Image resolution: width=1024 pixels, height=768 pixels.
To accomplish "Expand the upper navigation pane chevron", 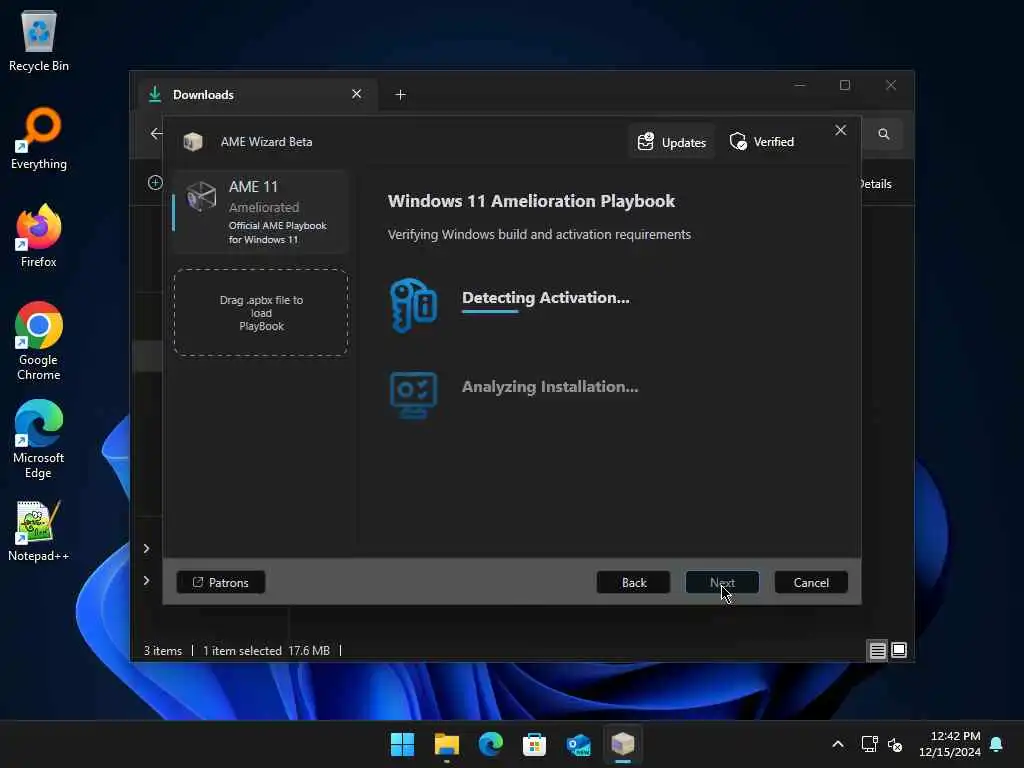I will 146,548.
